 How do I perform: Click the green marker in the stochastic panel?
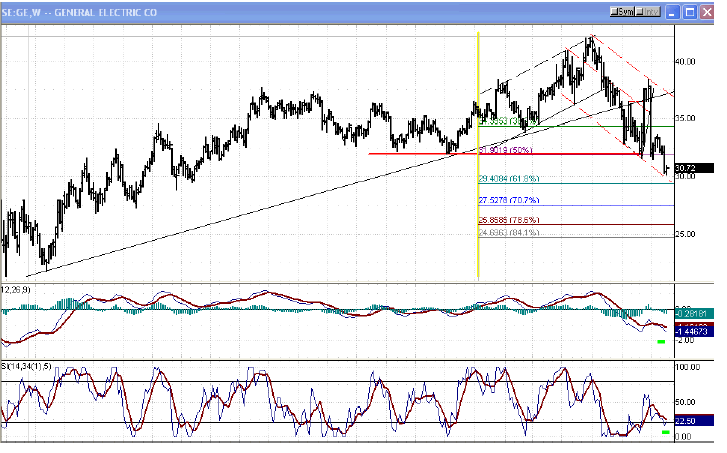pos(667,433)
